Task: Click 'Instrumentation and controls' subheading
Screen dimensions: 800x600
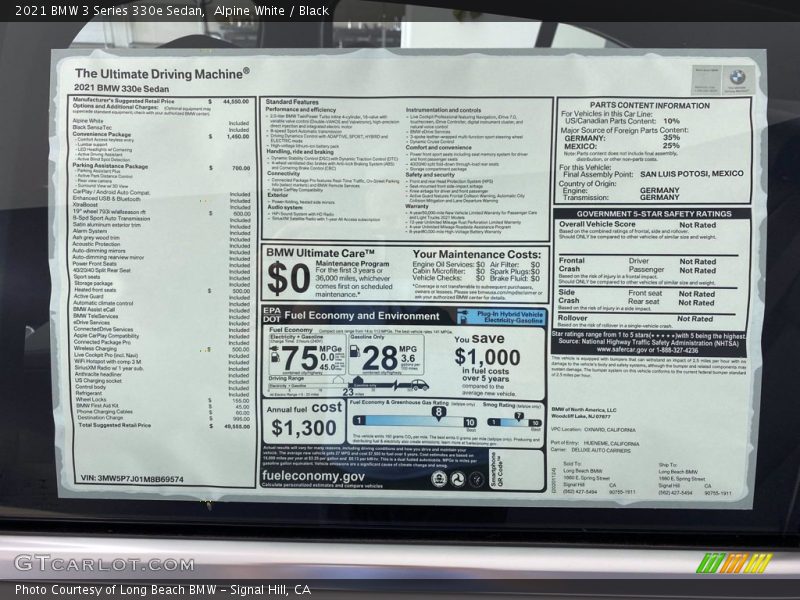Action: point(443,110)
